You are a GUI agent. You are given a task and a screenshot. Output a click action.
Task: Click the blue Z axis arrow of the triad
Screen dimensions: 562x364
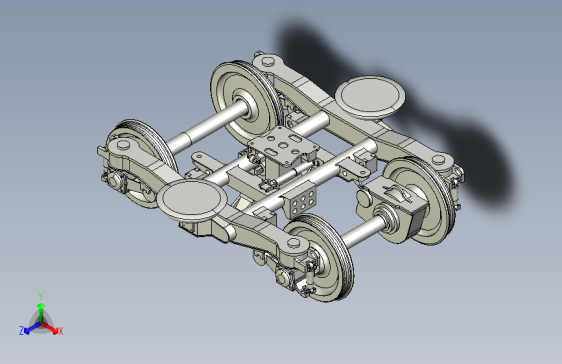click(x=32, y=328)
